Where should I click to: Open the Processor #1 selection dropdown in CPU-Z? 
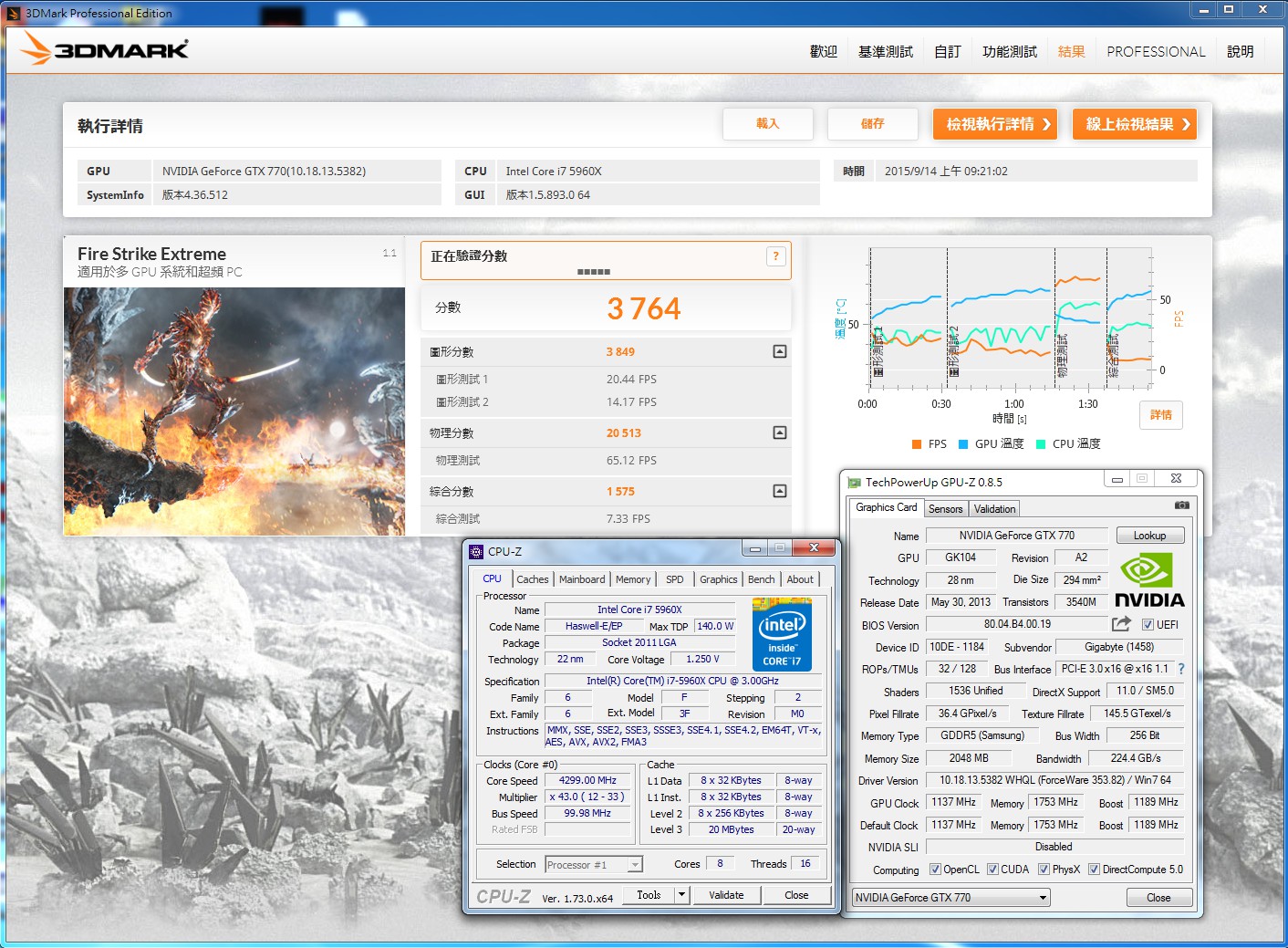[594, 864]
